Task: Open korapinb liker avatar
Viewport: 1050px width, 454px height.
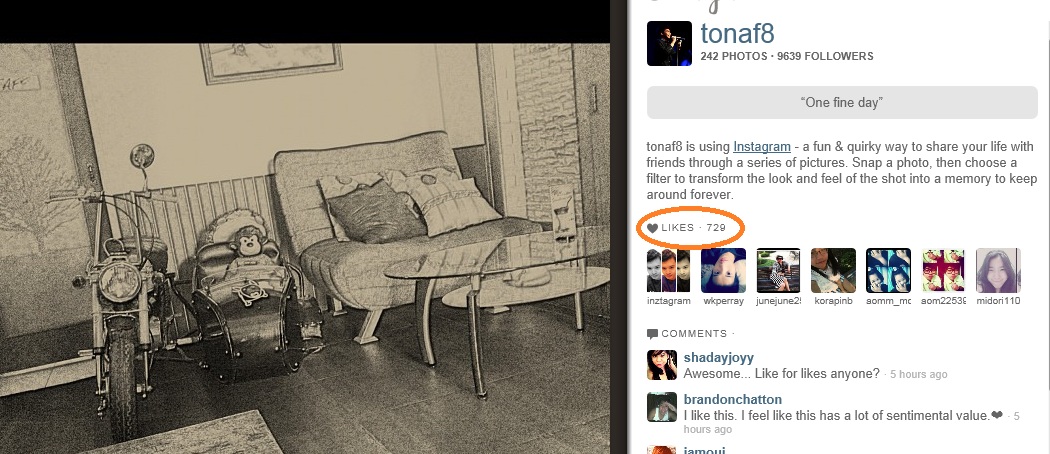Action: pos(833,271)
